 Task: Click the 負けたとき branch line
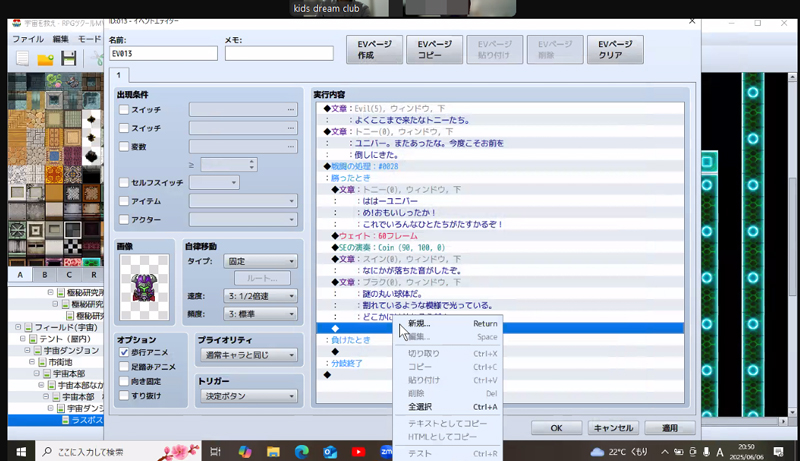click(x=500, y=340)
